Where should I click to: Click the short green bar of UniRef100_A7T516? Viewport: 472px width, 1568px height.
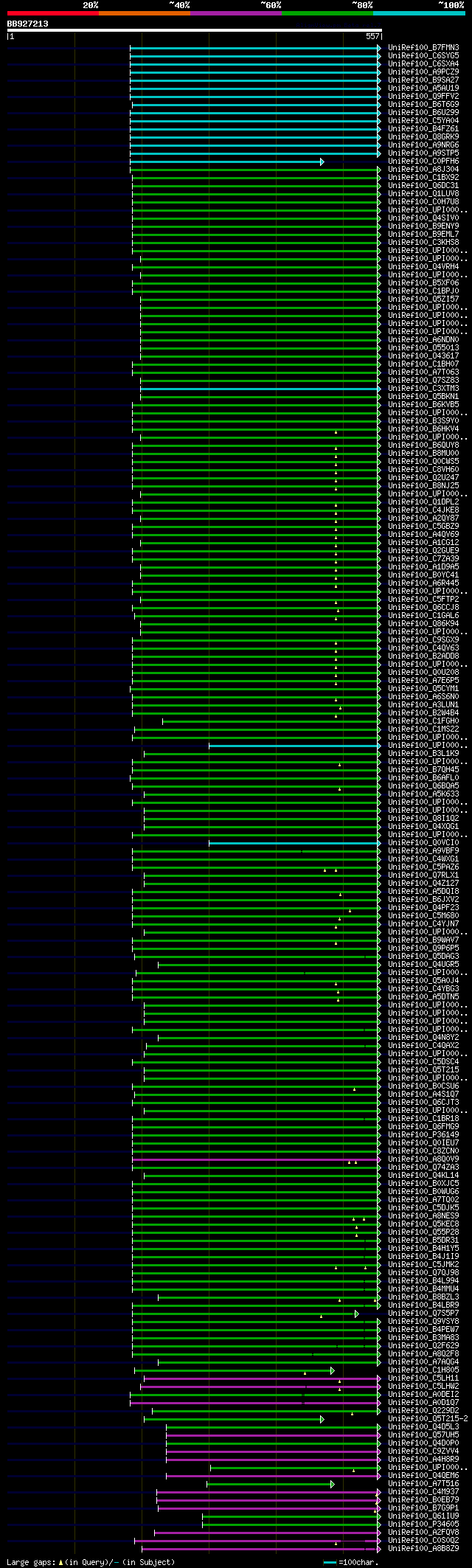pyautogui.click(x=270, y=1484)
